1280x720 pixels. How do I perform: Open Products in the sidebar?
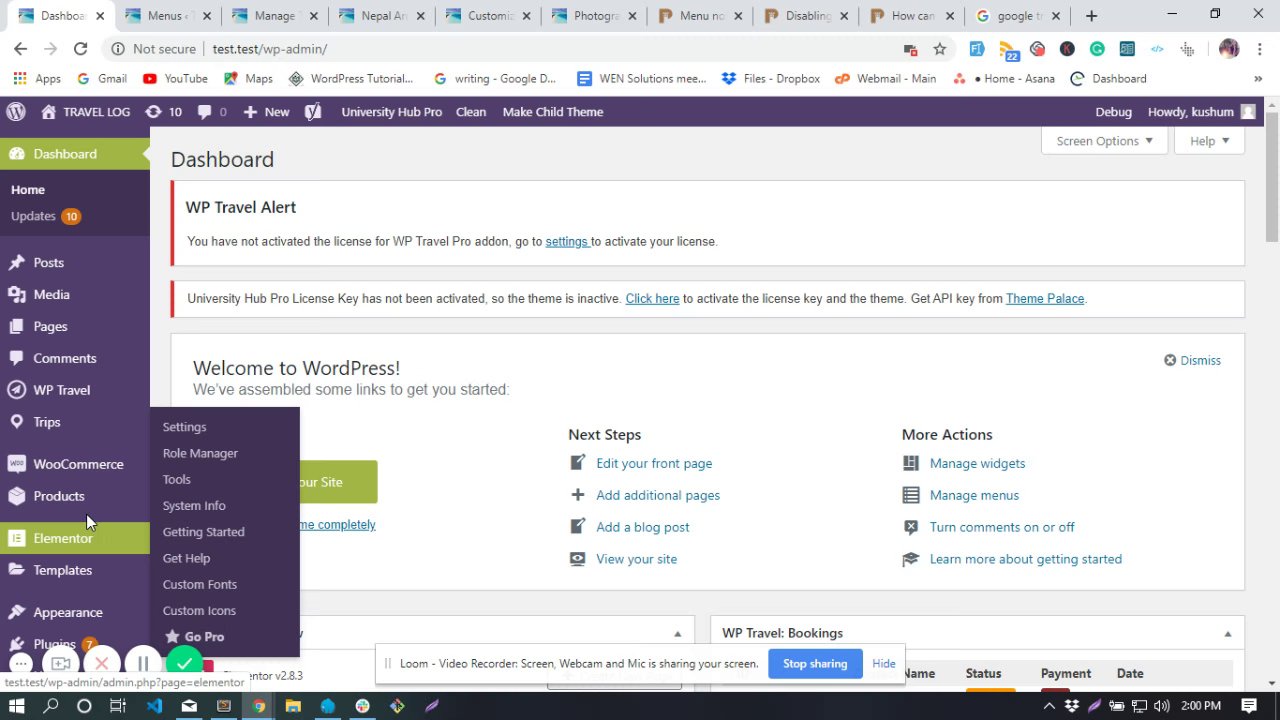click(x=75, y=496)
